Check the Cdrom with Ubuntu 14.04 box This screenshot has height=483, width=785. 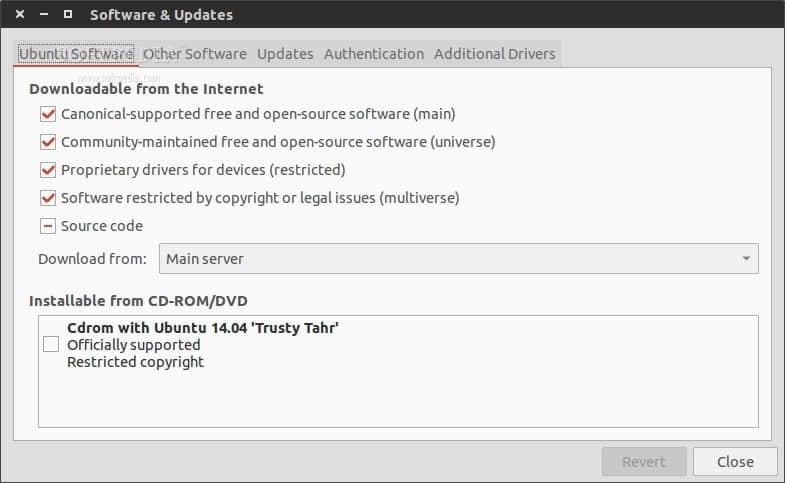(51, 344)
